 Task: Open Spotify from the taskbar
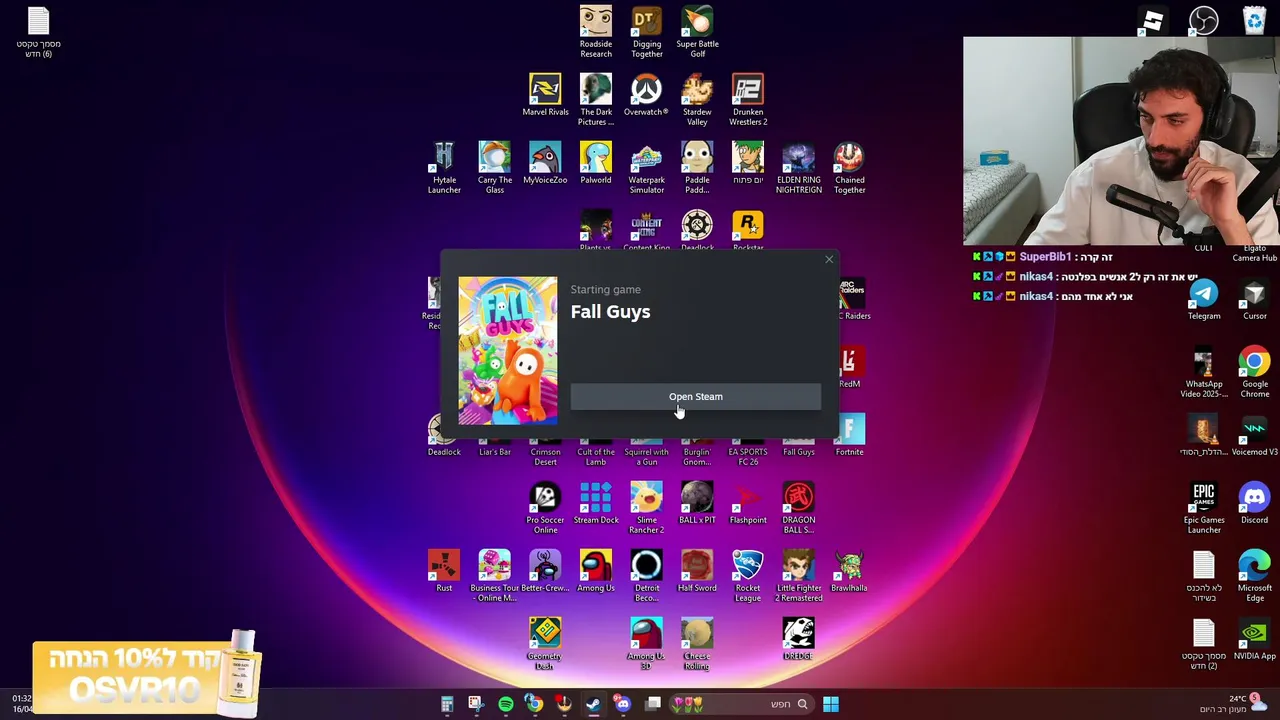click(506, 704)
